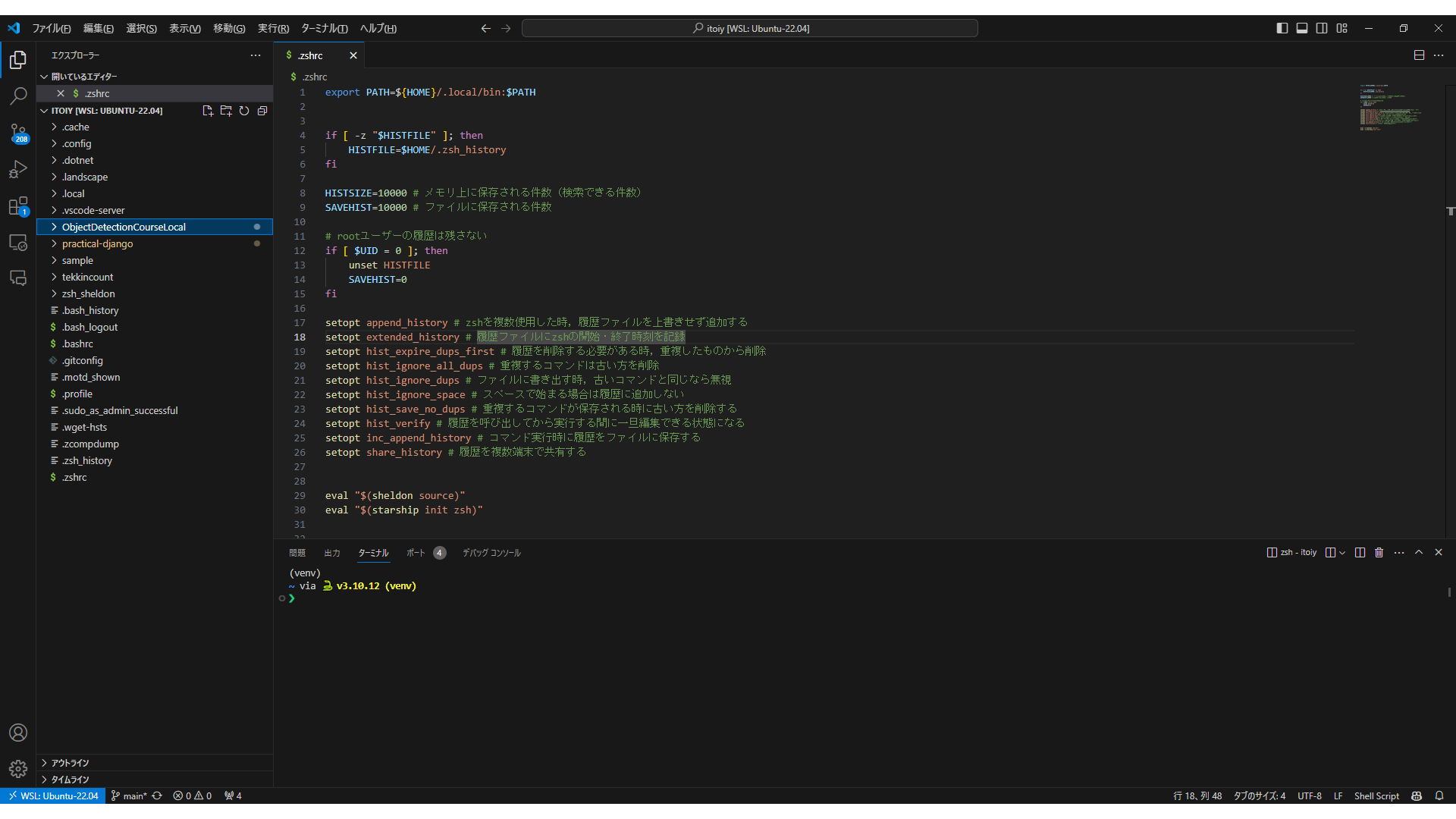This screenshot has width=1456, height=819.
Task: Open the 編集 menu
Action: point(98,29)
